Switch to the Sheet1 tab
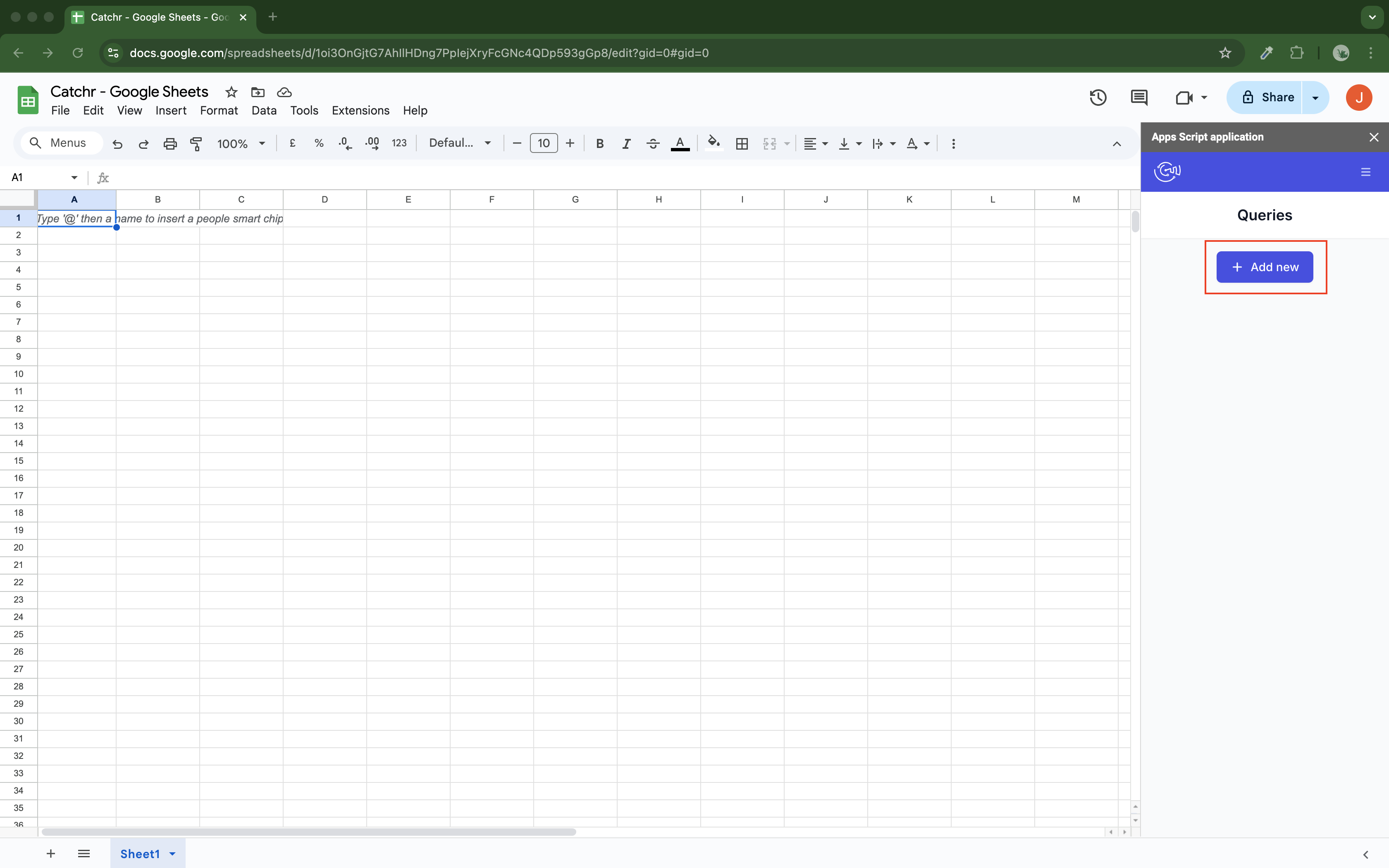Image resolution: width=1389 pixels, height=868 pixels. [139, 854]
